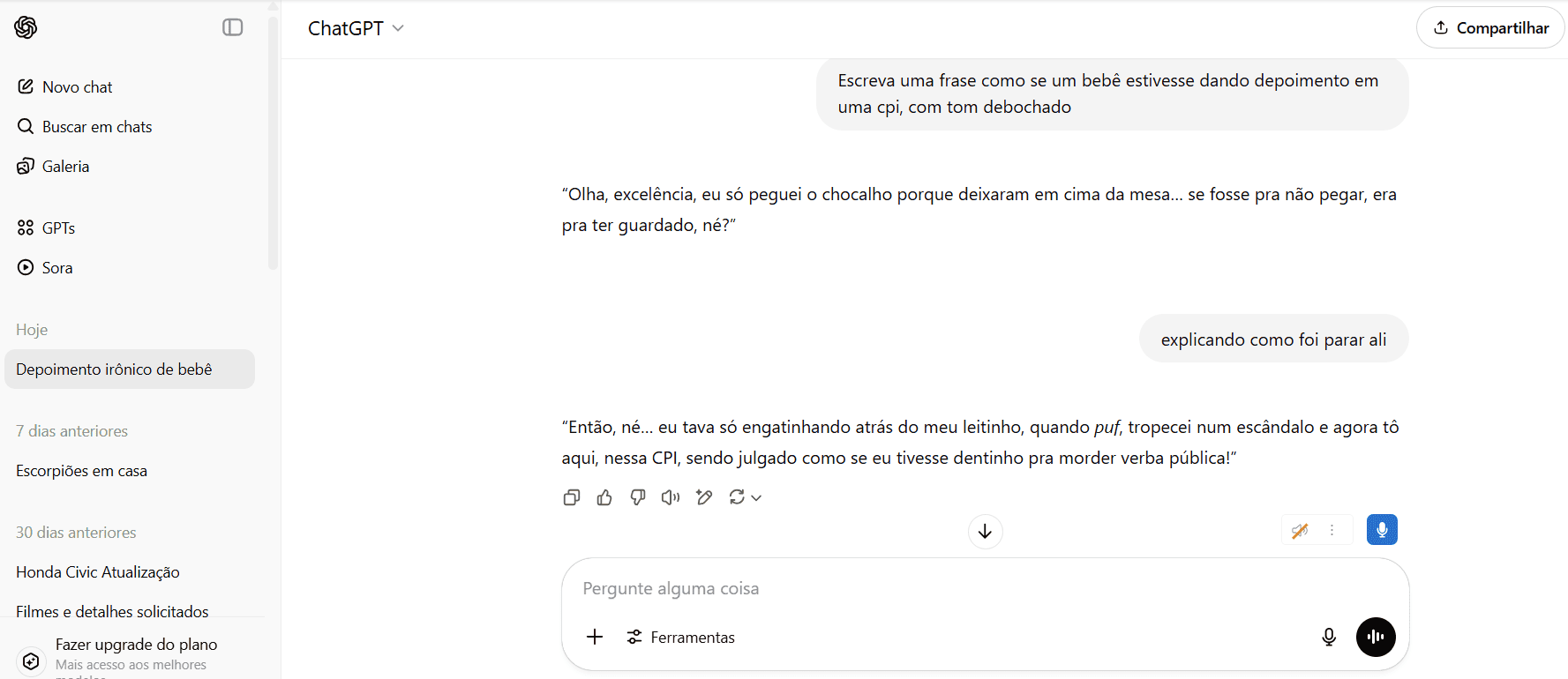Open the GPTs section
The height and width of the screenshot is (679, 1568).
(x=58, y=228)
